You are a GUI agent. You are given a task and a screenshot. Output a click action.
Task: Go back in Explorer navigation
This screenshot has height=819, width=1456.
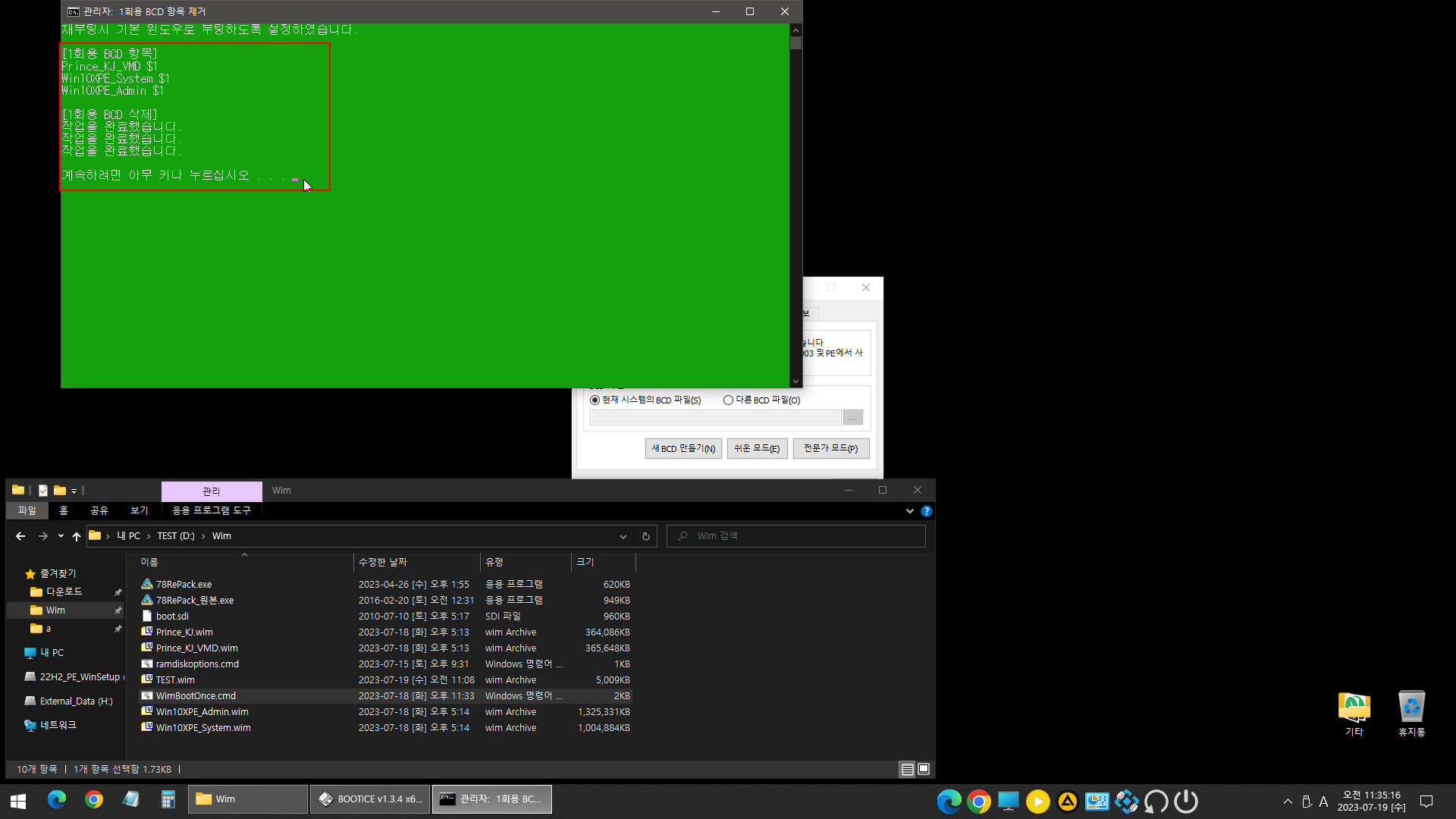[x=20, y=536]
